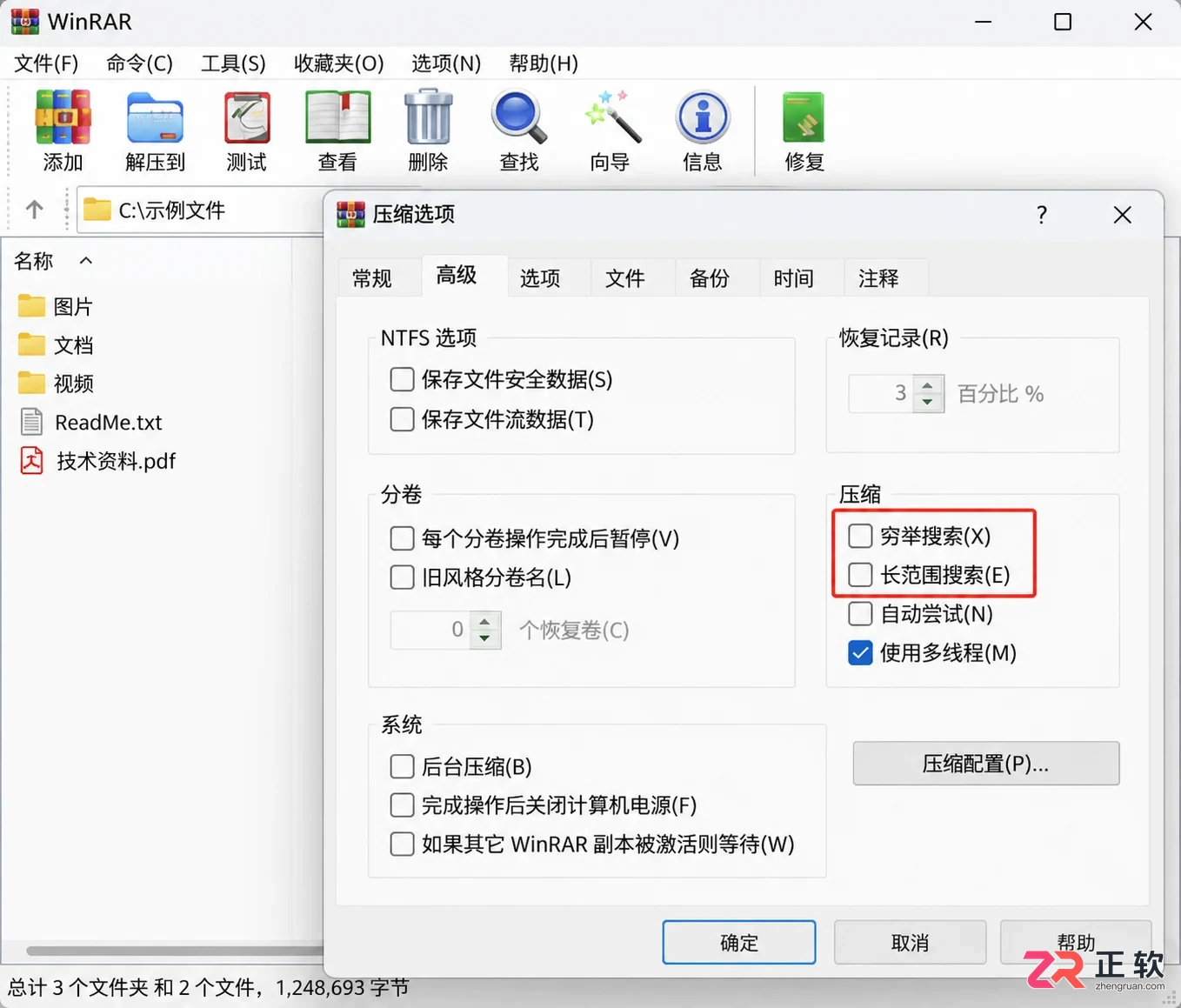Click the horizontal scrollbar in file list
This screenshot has height=1008, width=1181.
(x=174, y=951)
